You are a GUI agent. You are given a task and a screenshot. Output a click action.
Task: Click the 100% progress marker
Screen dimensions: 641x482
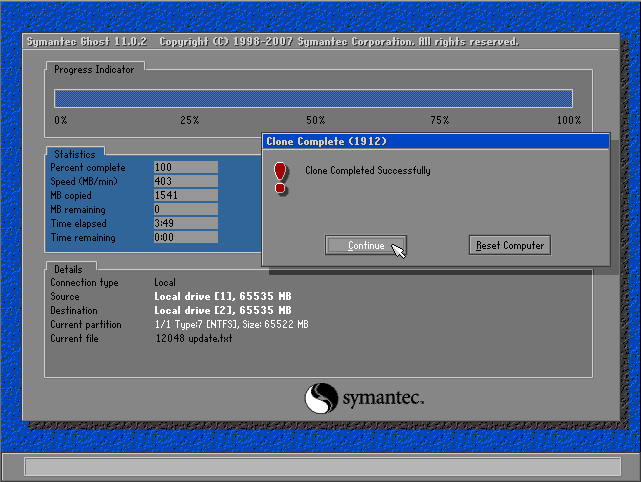coord(569,120)
